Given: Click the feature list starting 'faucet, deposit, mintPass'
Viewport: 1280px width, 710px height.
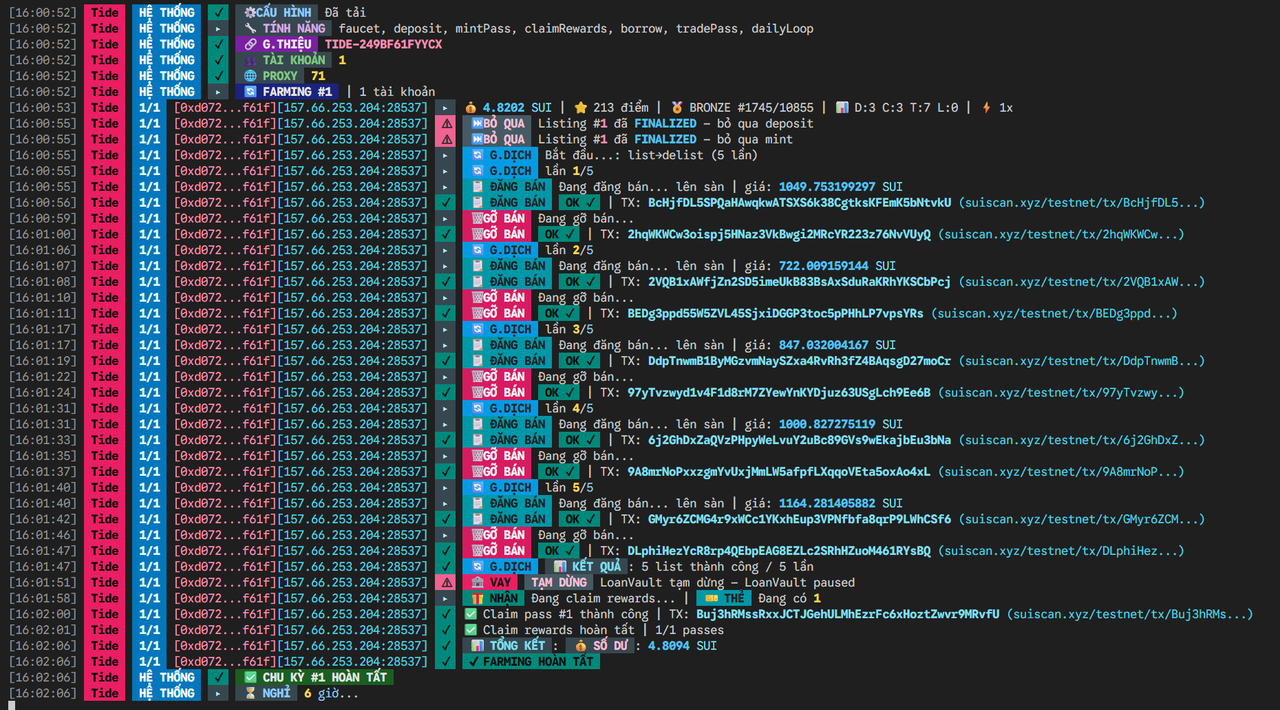Looking at the screenshot, I should (x=575, y=28).
